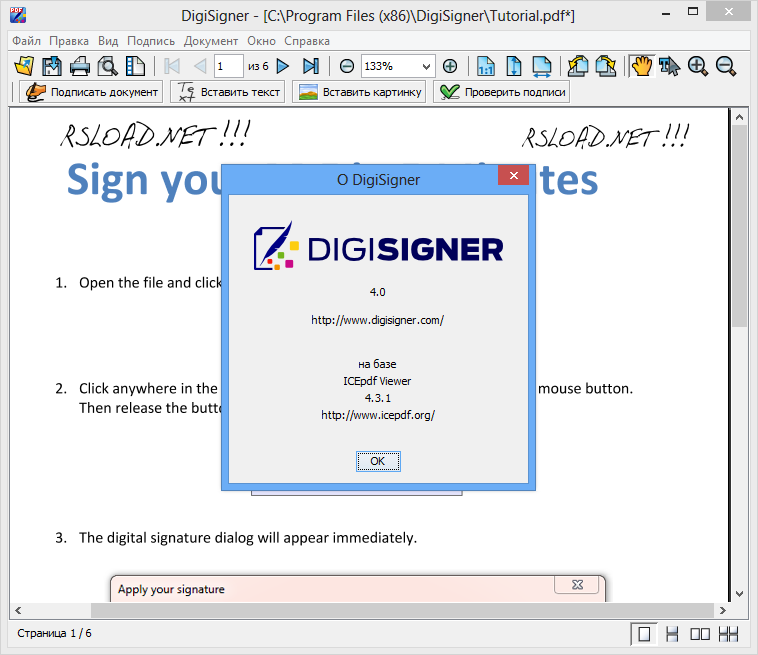Enable two-page continuous view
758x655 pixels.
coord(728,634)
